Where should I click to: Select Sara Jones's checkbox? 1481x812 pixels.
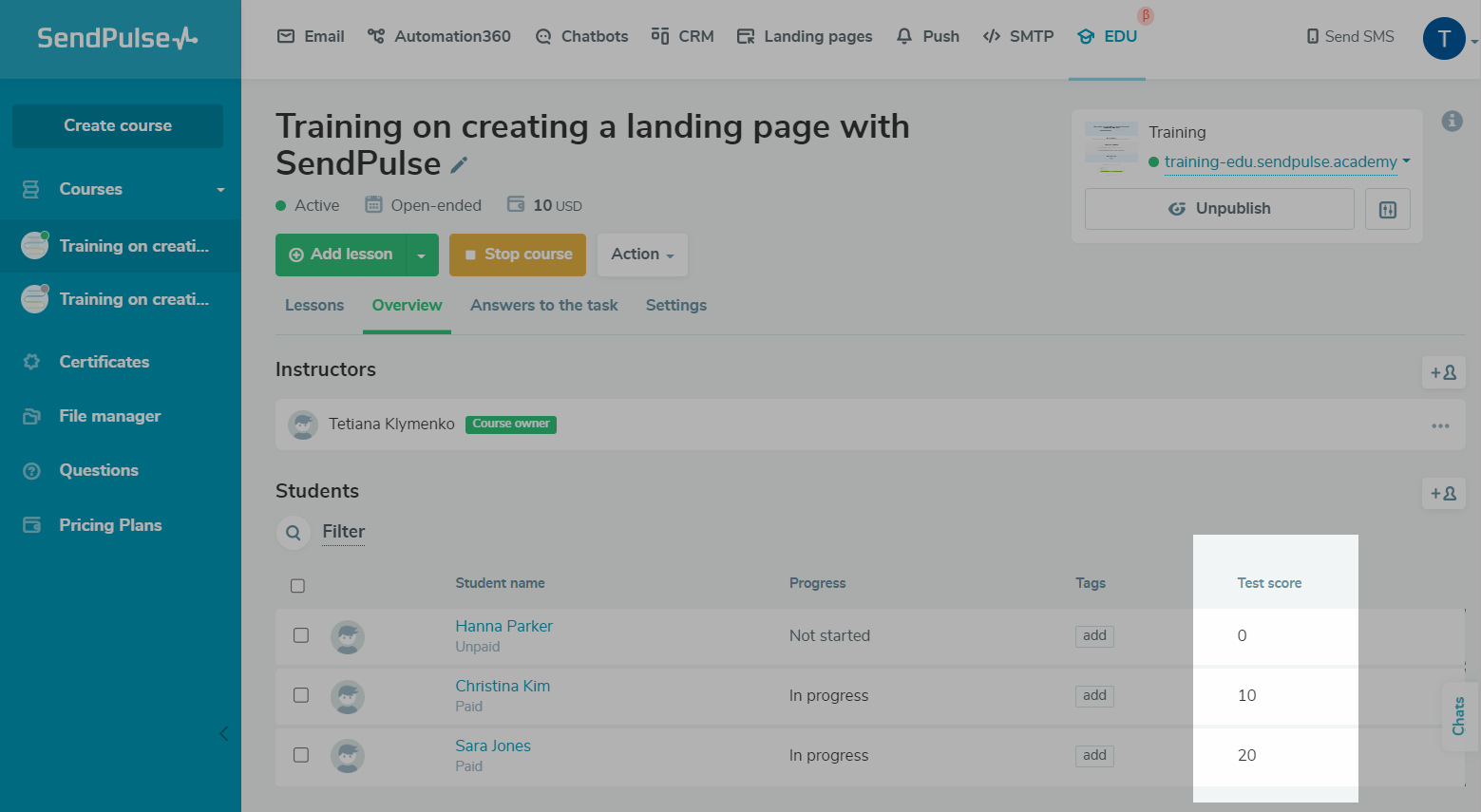point(301,755)
